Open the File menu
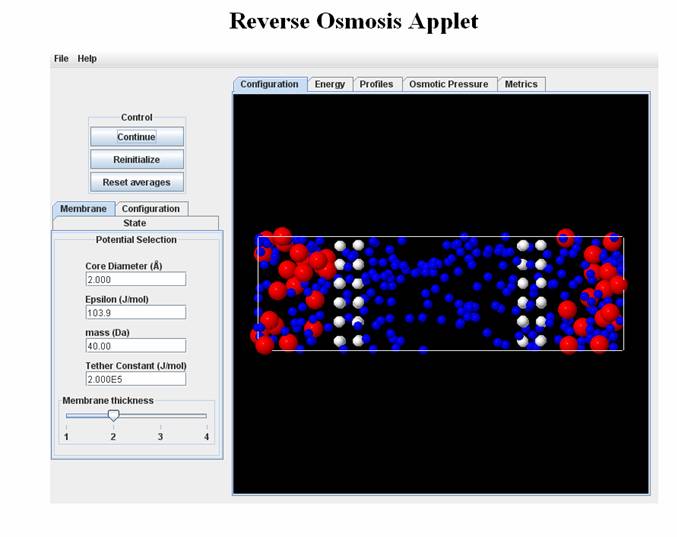 (x=61, y=58)
